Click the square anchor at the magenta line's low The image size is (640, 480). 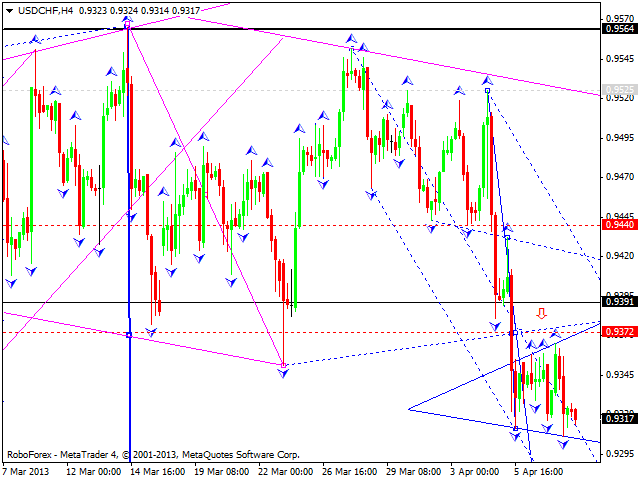pos(284,365)
